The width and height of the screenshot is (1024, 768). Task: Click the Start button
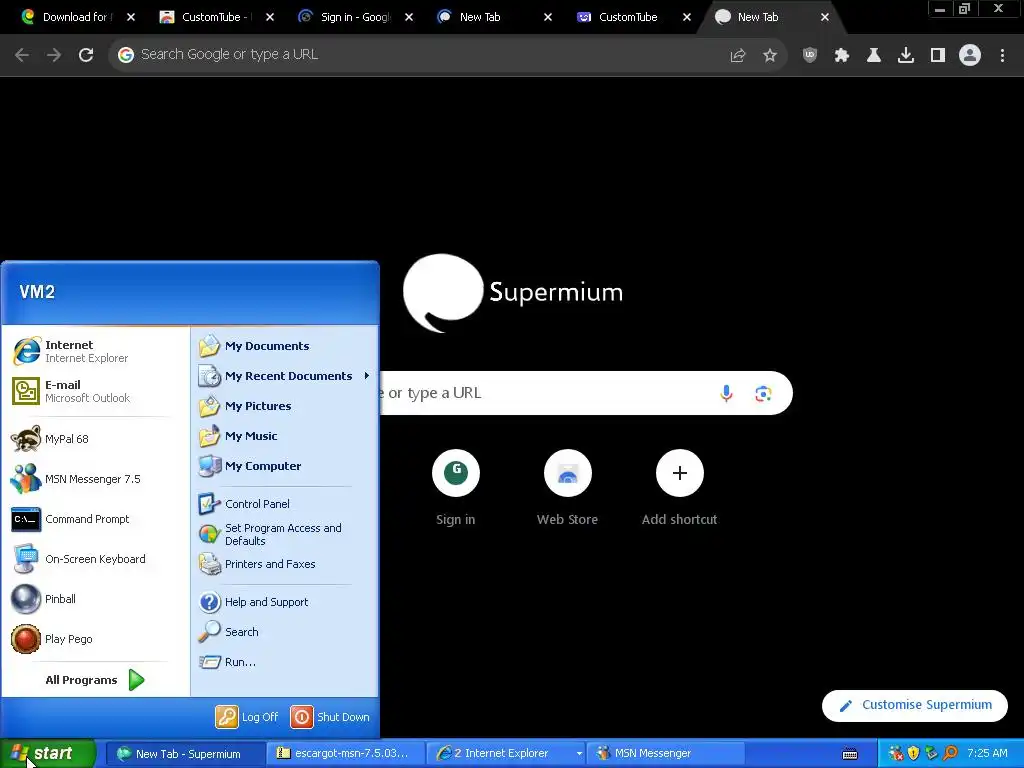coord(47,754)
